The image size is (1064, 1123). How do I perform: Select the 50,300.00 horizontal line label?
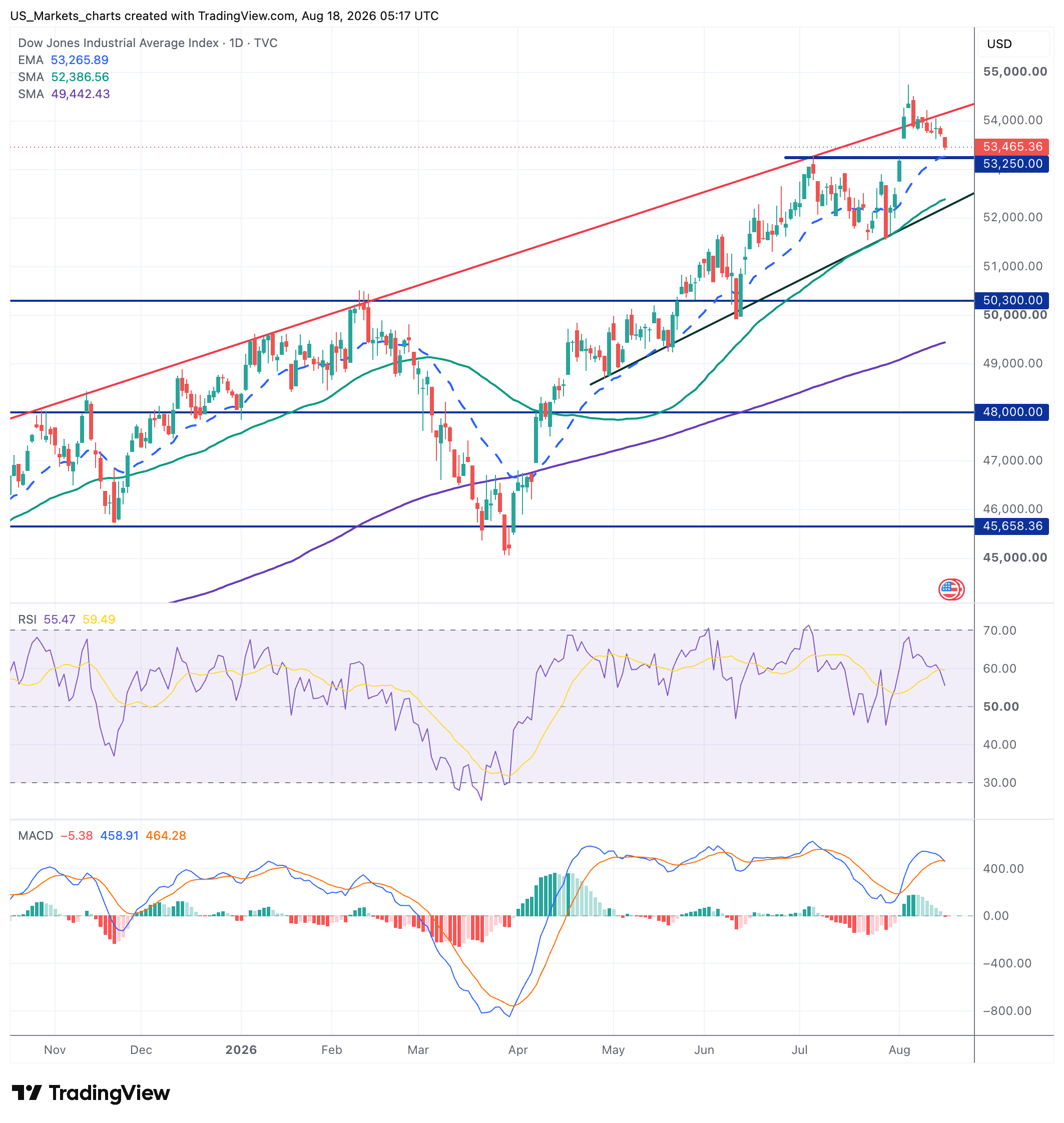[x=1012, y=300]
